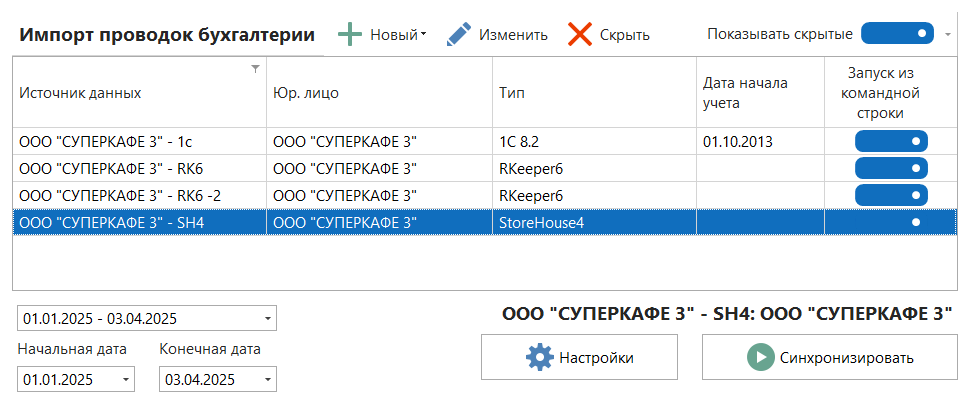971x410 pixels.
Task: Open the Новый dropdown menu
Action: click(x=423, y=35)
